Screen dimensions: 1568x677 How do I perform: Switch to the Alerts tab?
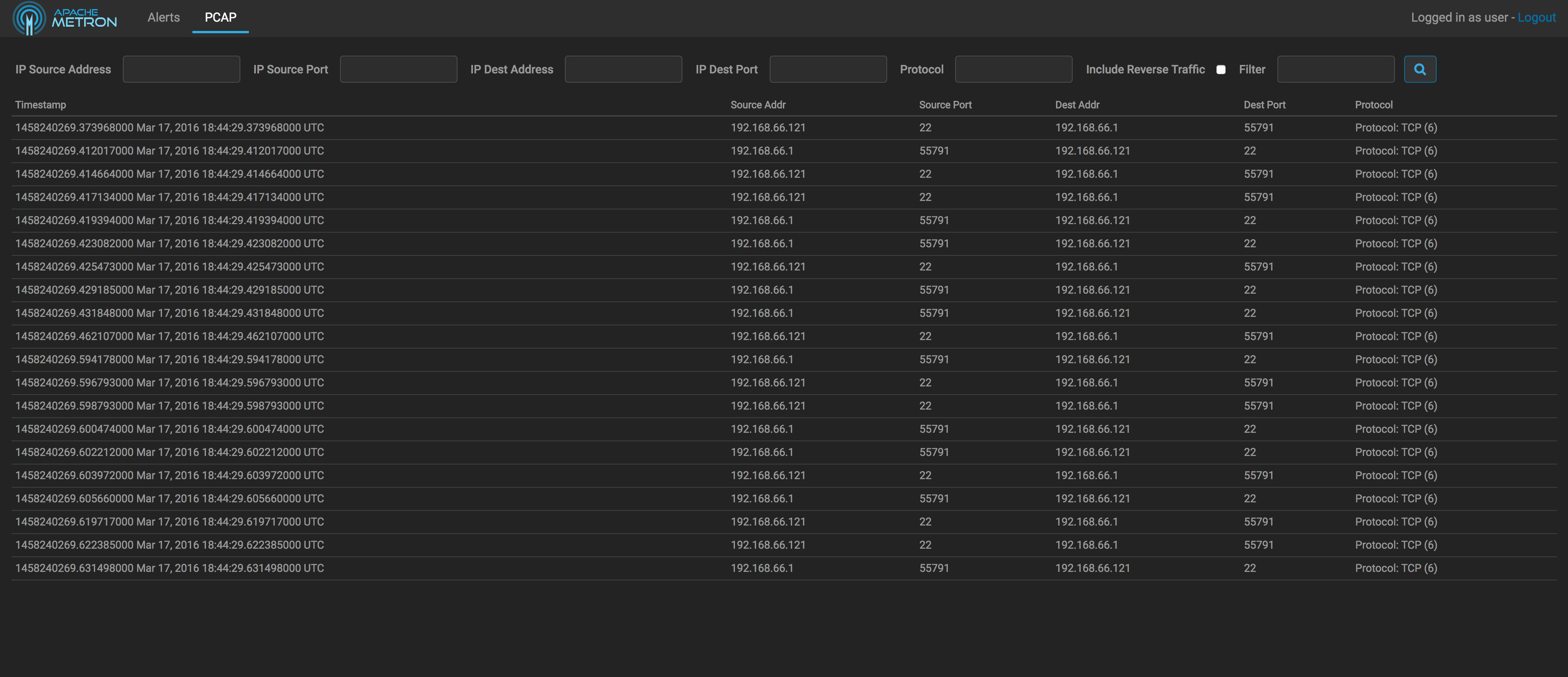tap(163, 18)
